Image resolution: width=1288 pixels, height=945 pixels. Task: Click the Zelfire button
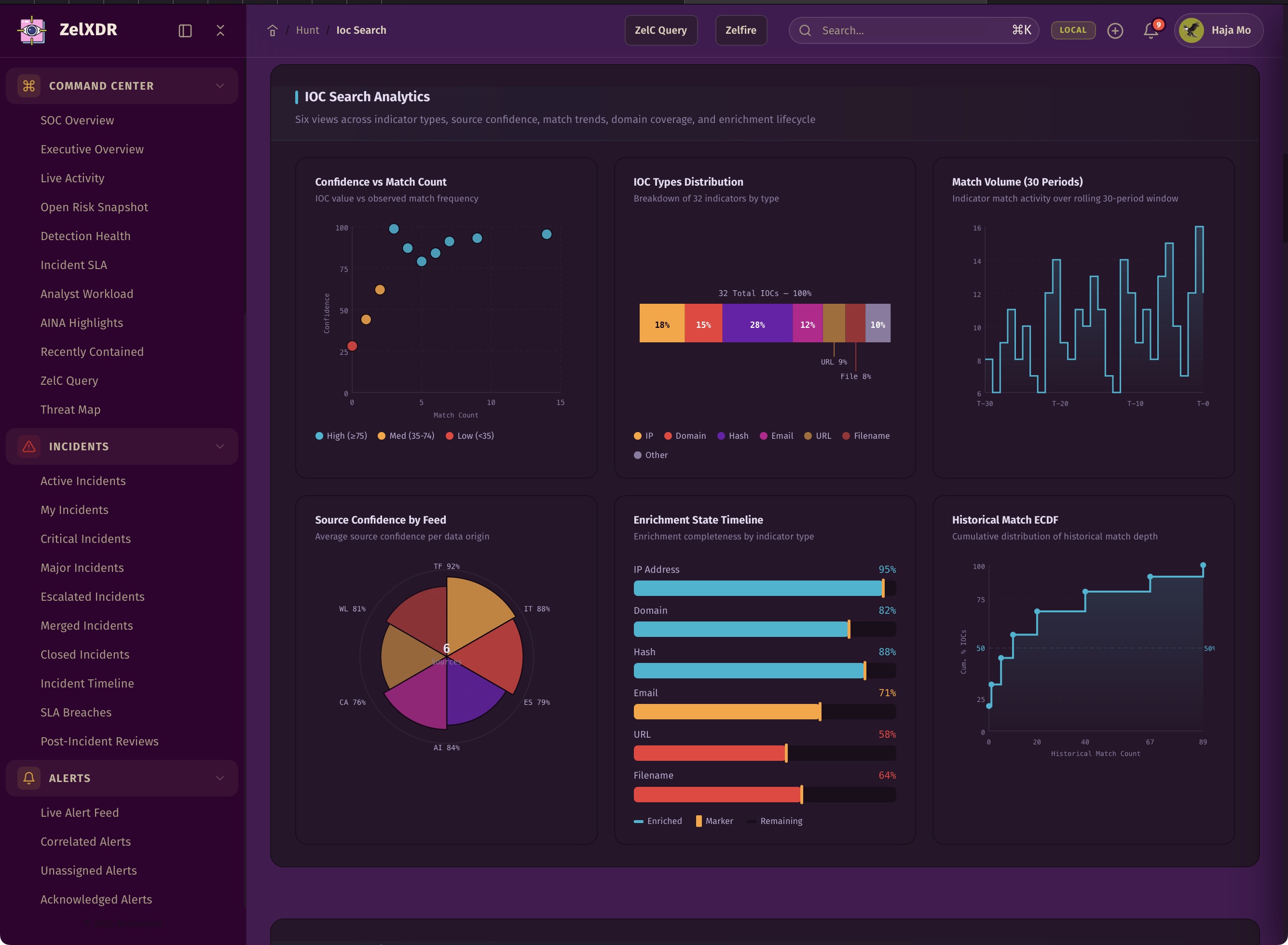point(740,30)
